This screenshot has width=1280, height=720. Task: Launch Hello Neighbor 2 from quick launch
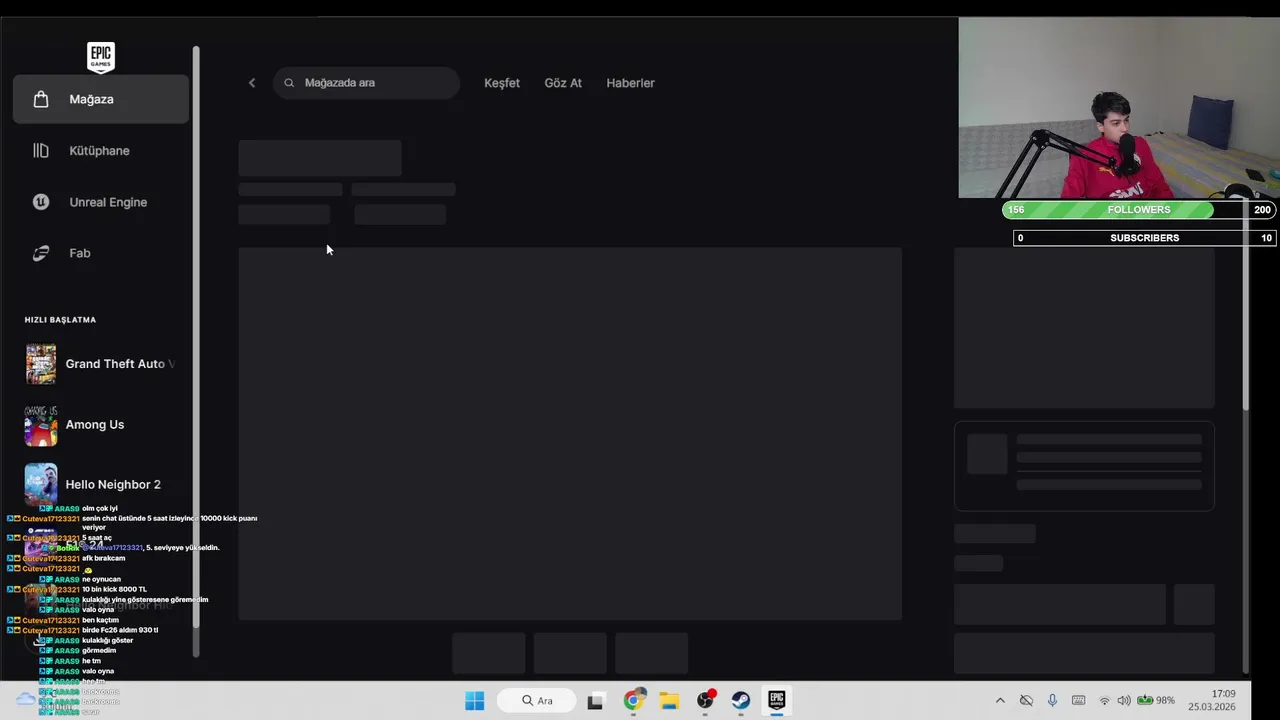pyautogui.click(x=100, y=484)
